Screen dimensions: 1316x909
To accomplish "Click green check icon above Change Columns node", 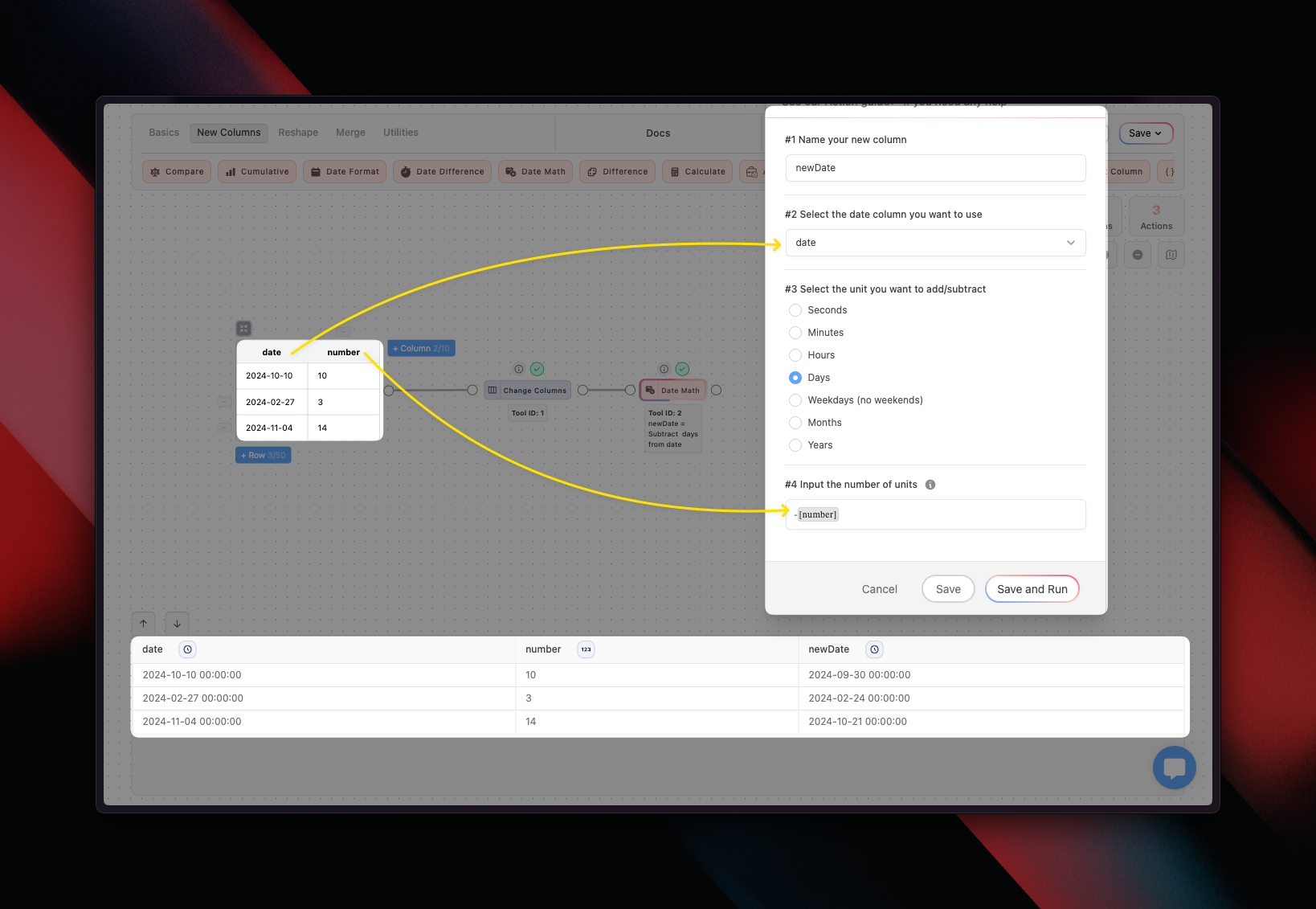I will 537,369.
